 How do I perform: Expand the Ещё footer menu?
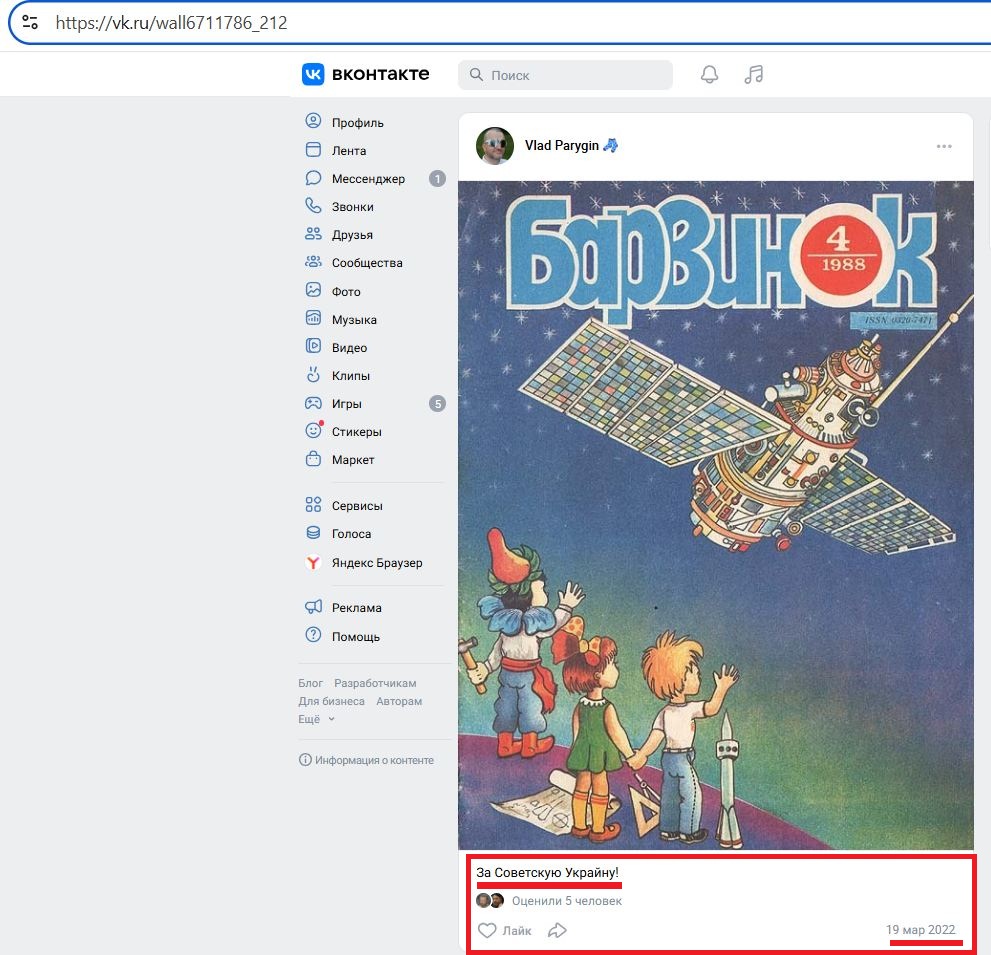point(316,719)
